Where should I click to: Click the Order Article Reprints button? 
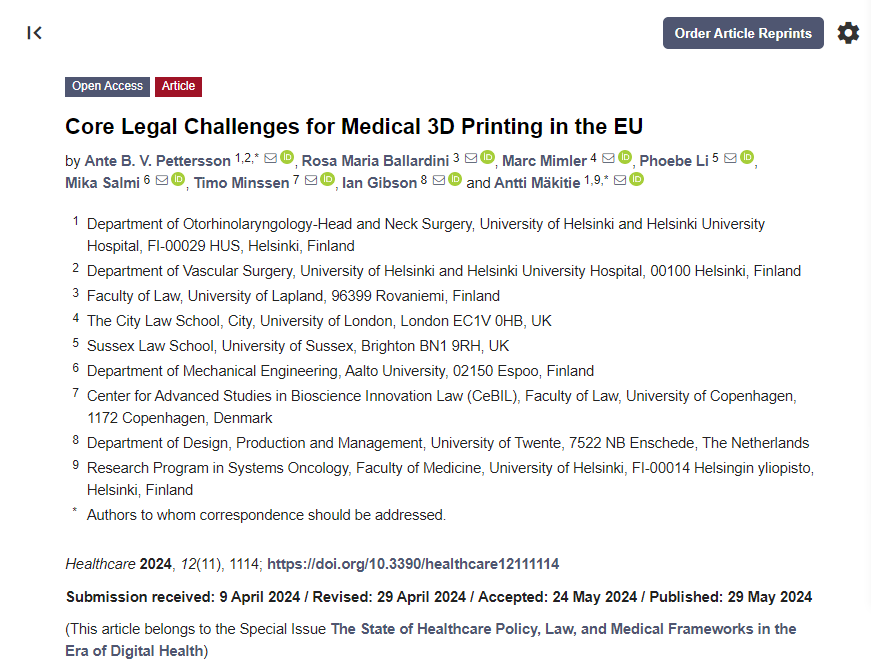(x=743, y=33)
